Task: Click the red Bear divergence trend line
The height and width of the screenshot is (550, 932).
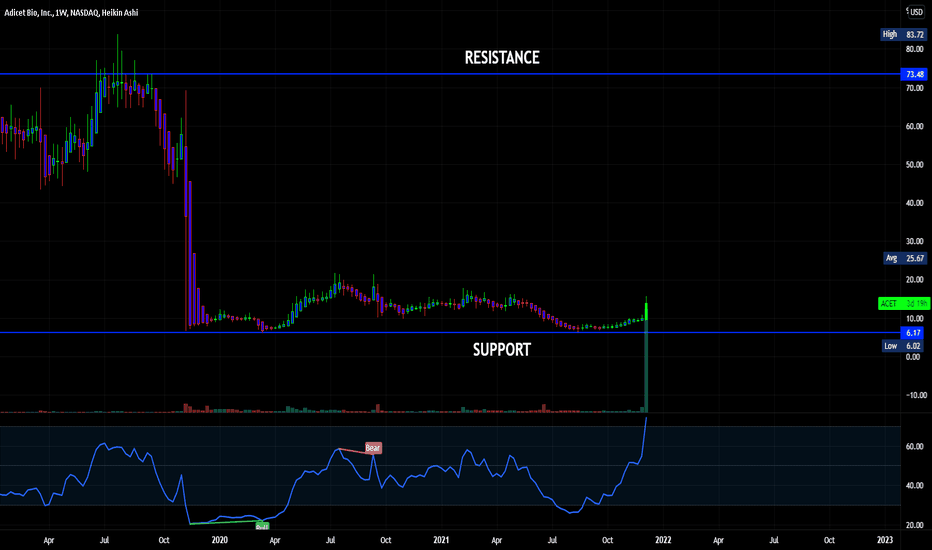Action: pyautogui.click(x=355, y=451)
